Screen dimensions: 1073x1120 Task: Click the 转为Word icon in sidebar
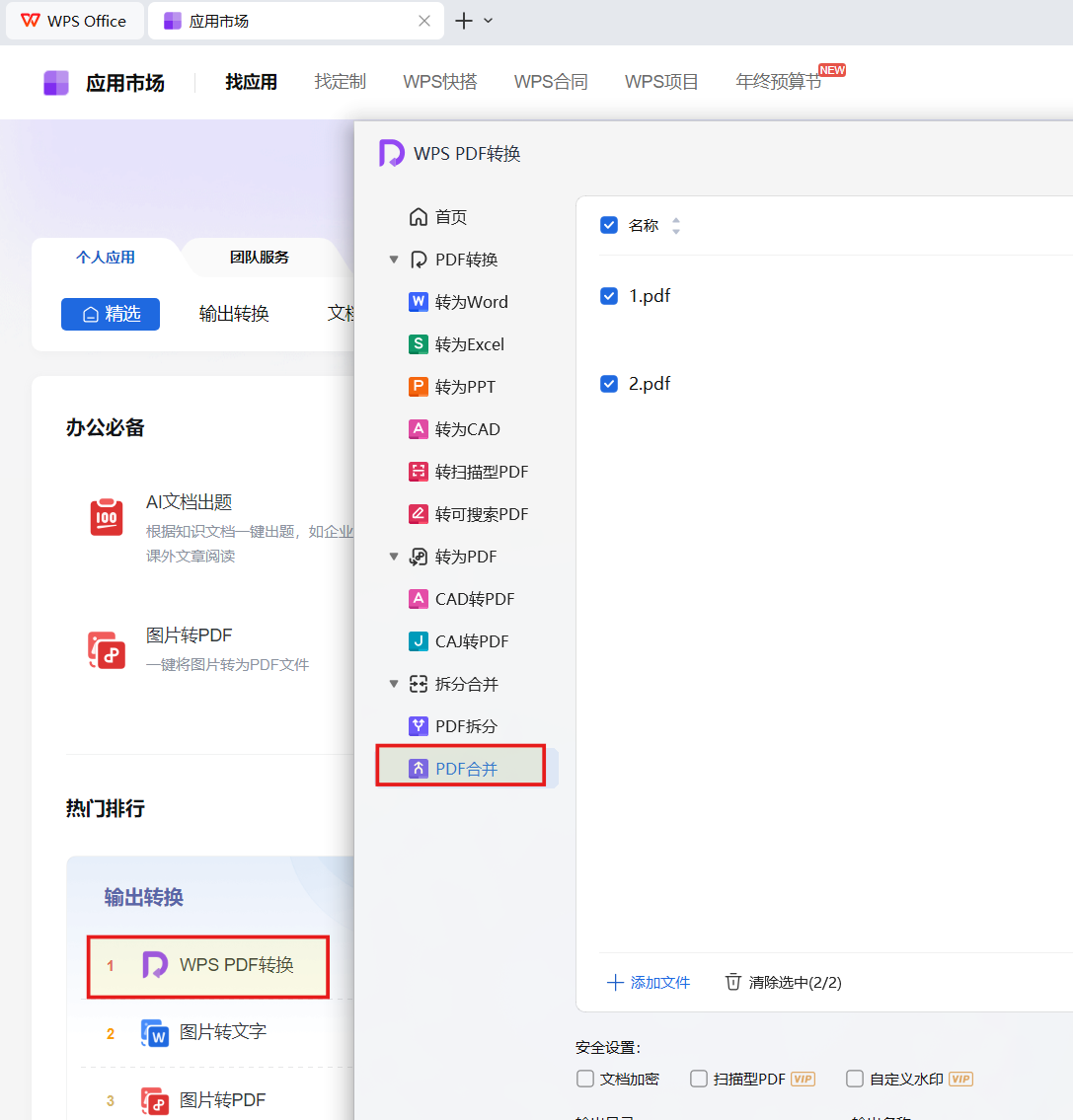[x=419, y=302]
